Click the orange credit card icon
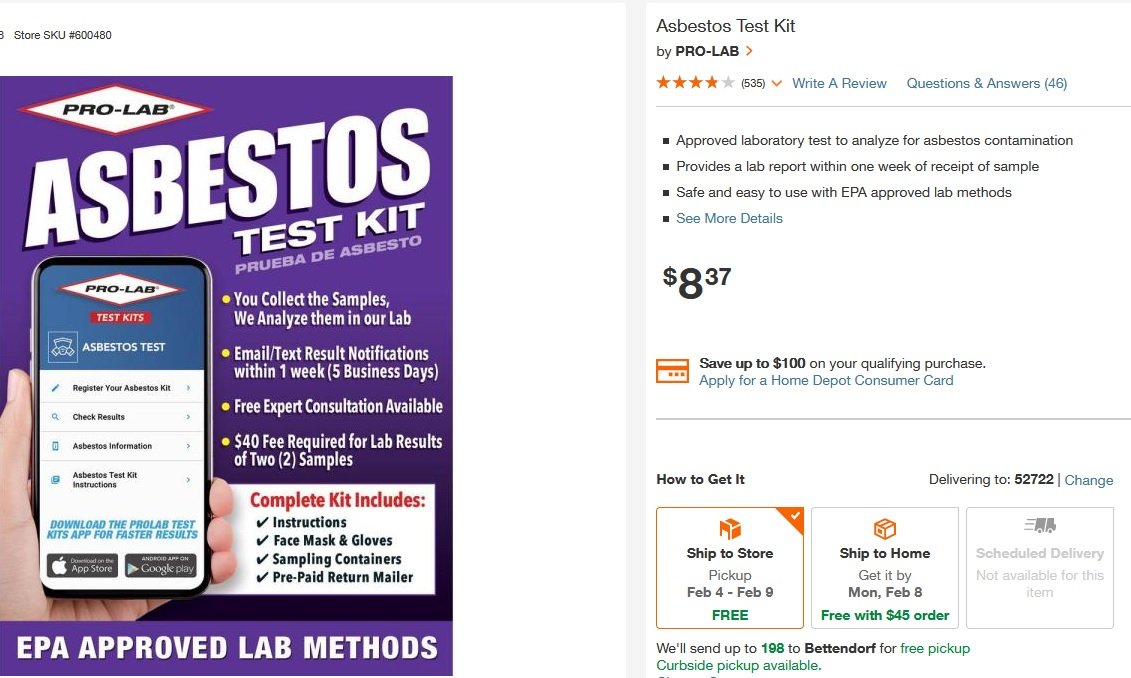The height and width of the screenshot is (678, 1131). tap(672, 371)
